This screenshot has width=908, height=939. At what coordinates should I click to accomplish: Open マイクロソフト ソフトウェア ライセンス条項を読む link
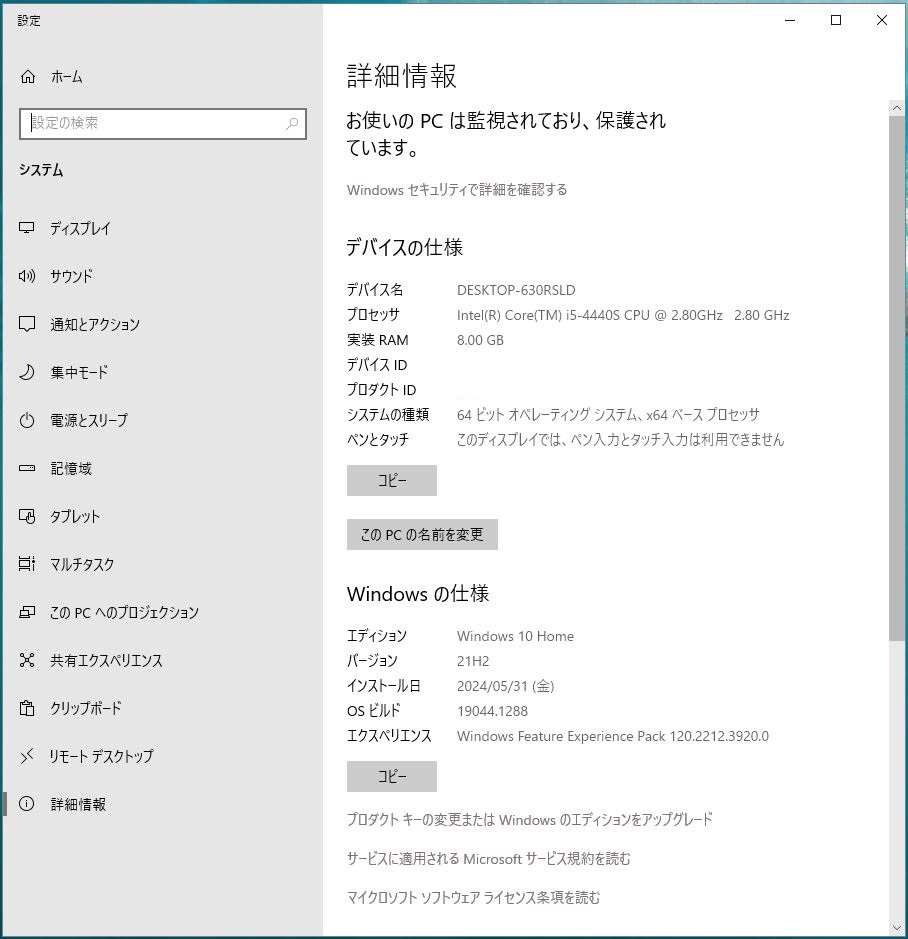coord(473,897)
